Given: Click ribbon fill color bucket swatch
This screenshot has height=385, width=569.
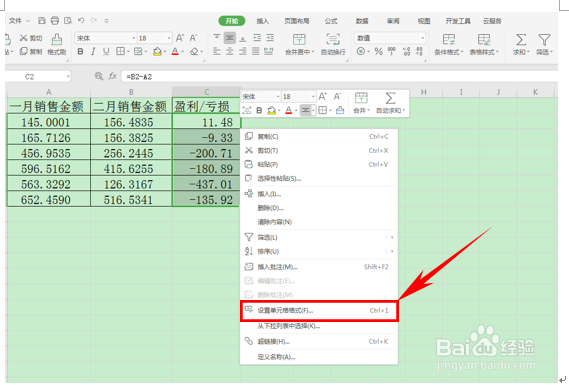Looking at the screenshot, I should coord(157,52).
